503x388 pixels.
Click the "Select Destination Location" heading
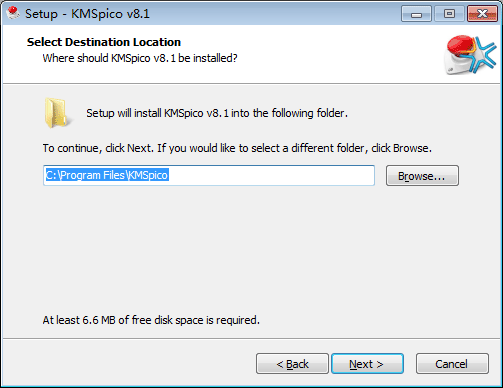click(x=104, y=42)
